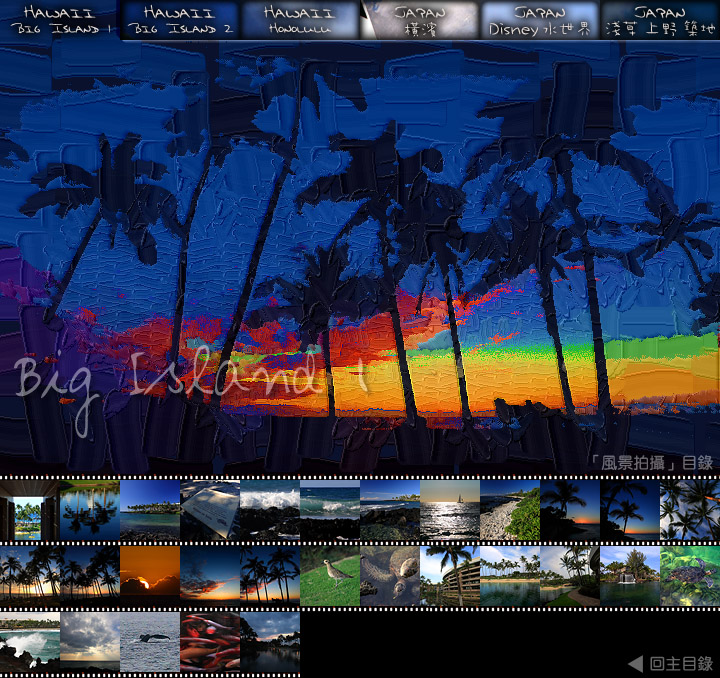The height and width of the screenshot is (678, 720).
Task: Select the Hawaii Honolulu tab
Action: (x=300, y=20)
